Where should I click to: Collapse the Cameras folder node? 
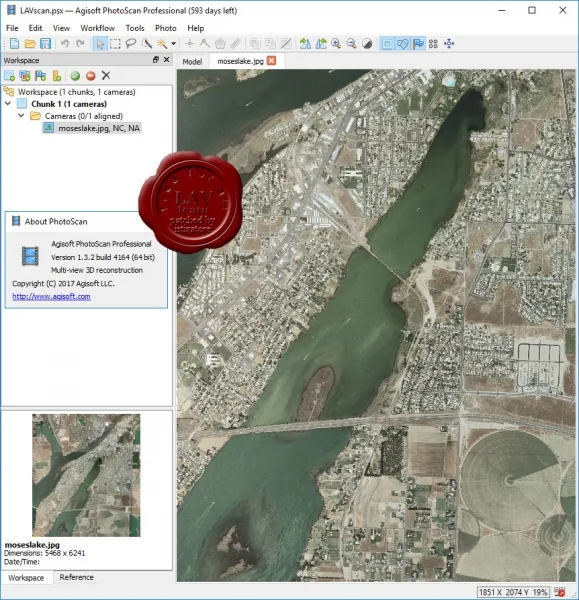(21, 116)
